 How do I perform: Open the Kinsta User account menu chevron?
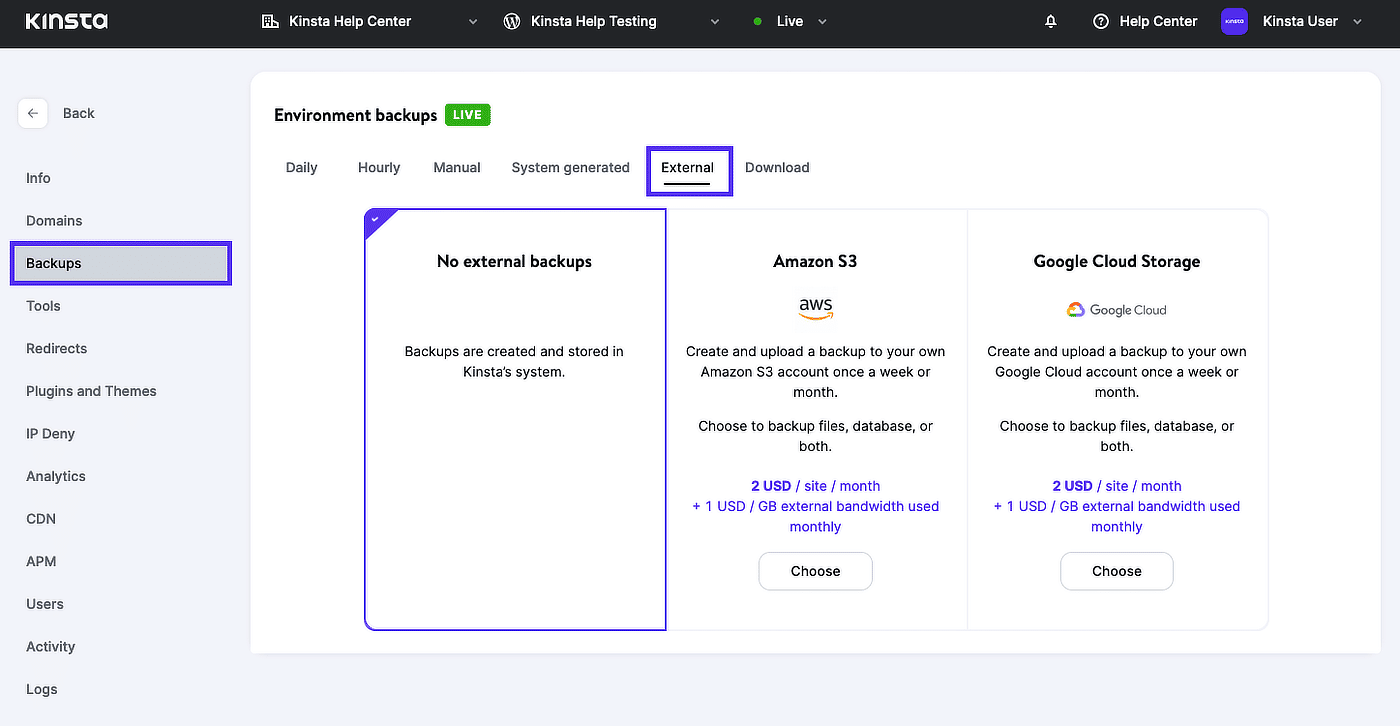pyautogui.click(x=1357, y=21)
